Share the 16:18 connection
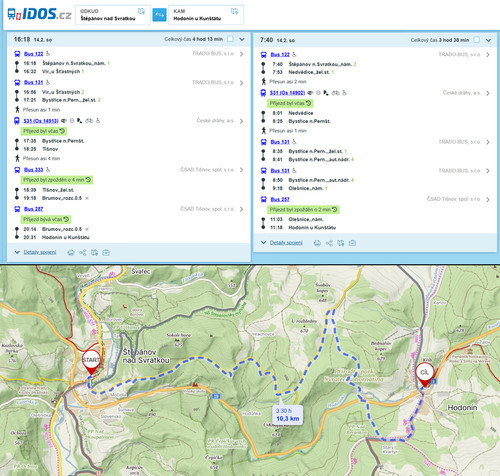The height and width of the screenshot is (476, 500). click(x=83, y=253)
